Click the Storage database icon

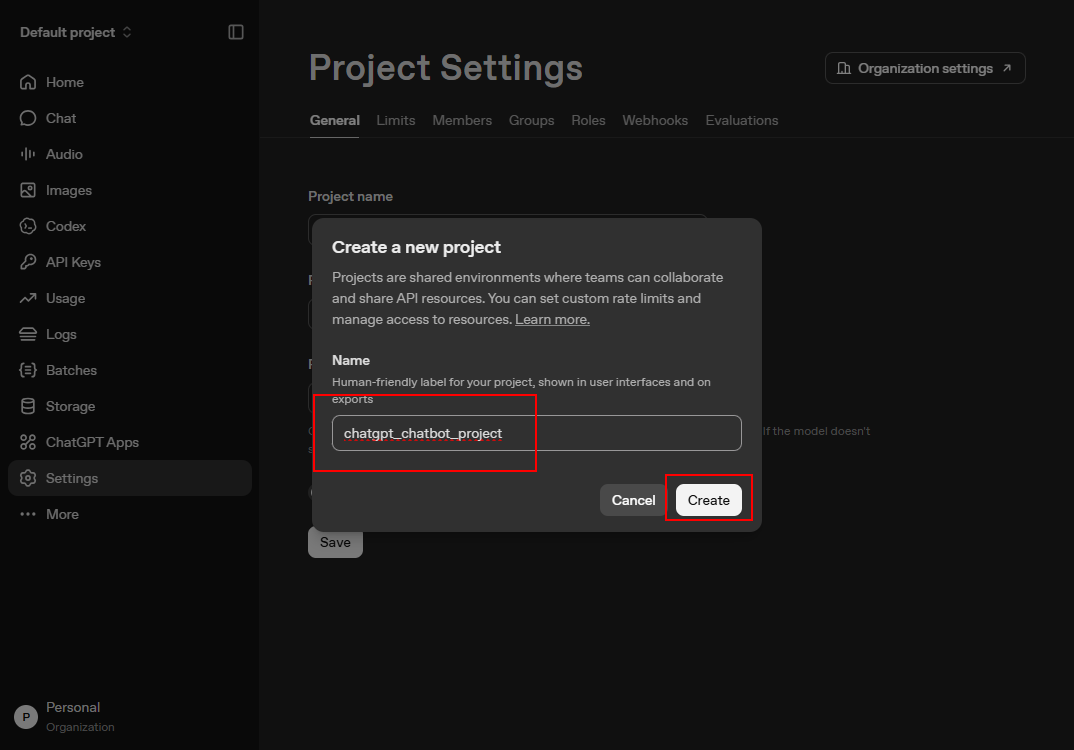[x=28, y=406]
